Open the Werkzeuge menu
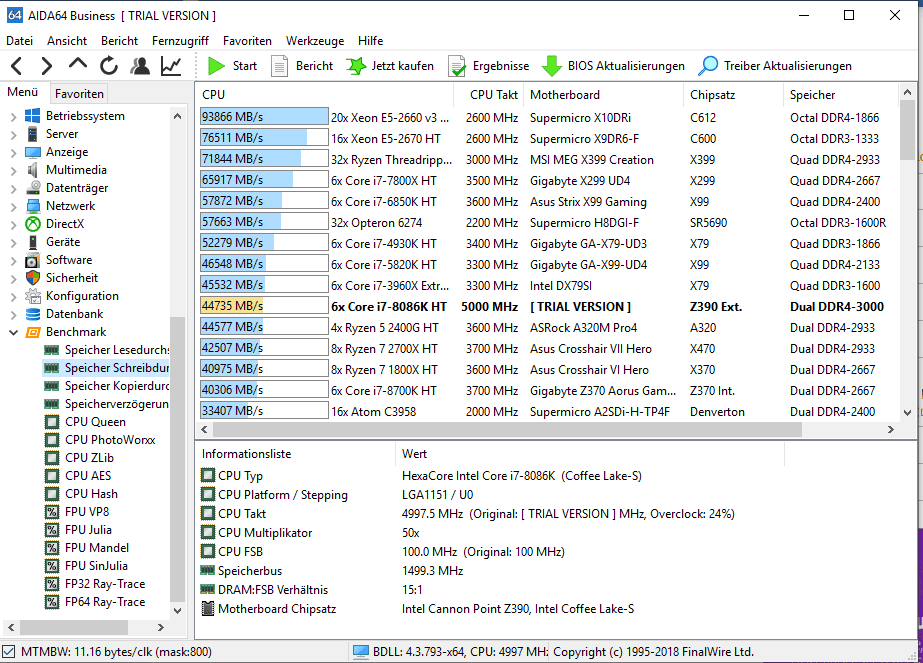923x663 pixels. 315,41
